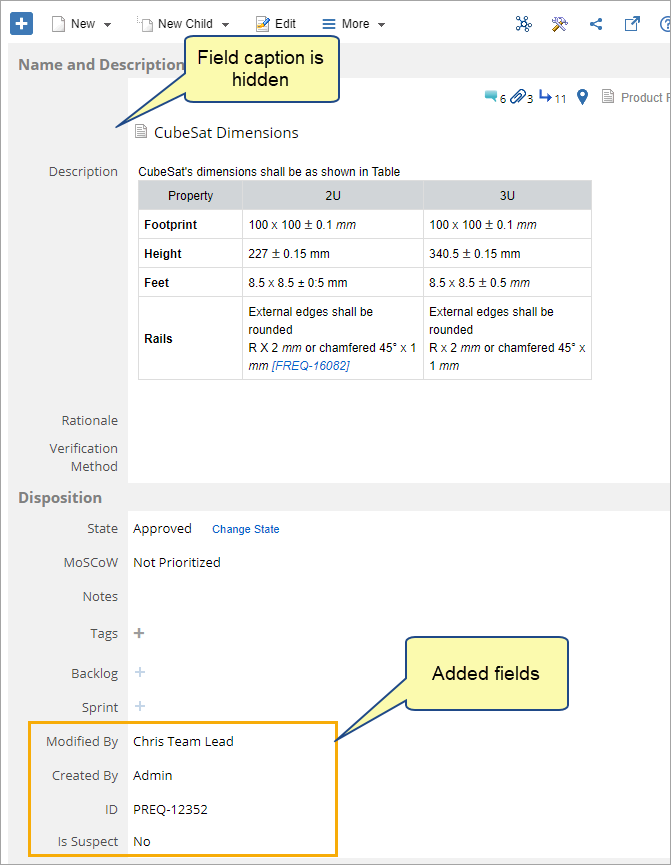Viewport: 671px width, 865px height.
Task: Expand the New Child dropdown
Action: coord(186,24)
